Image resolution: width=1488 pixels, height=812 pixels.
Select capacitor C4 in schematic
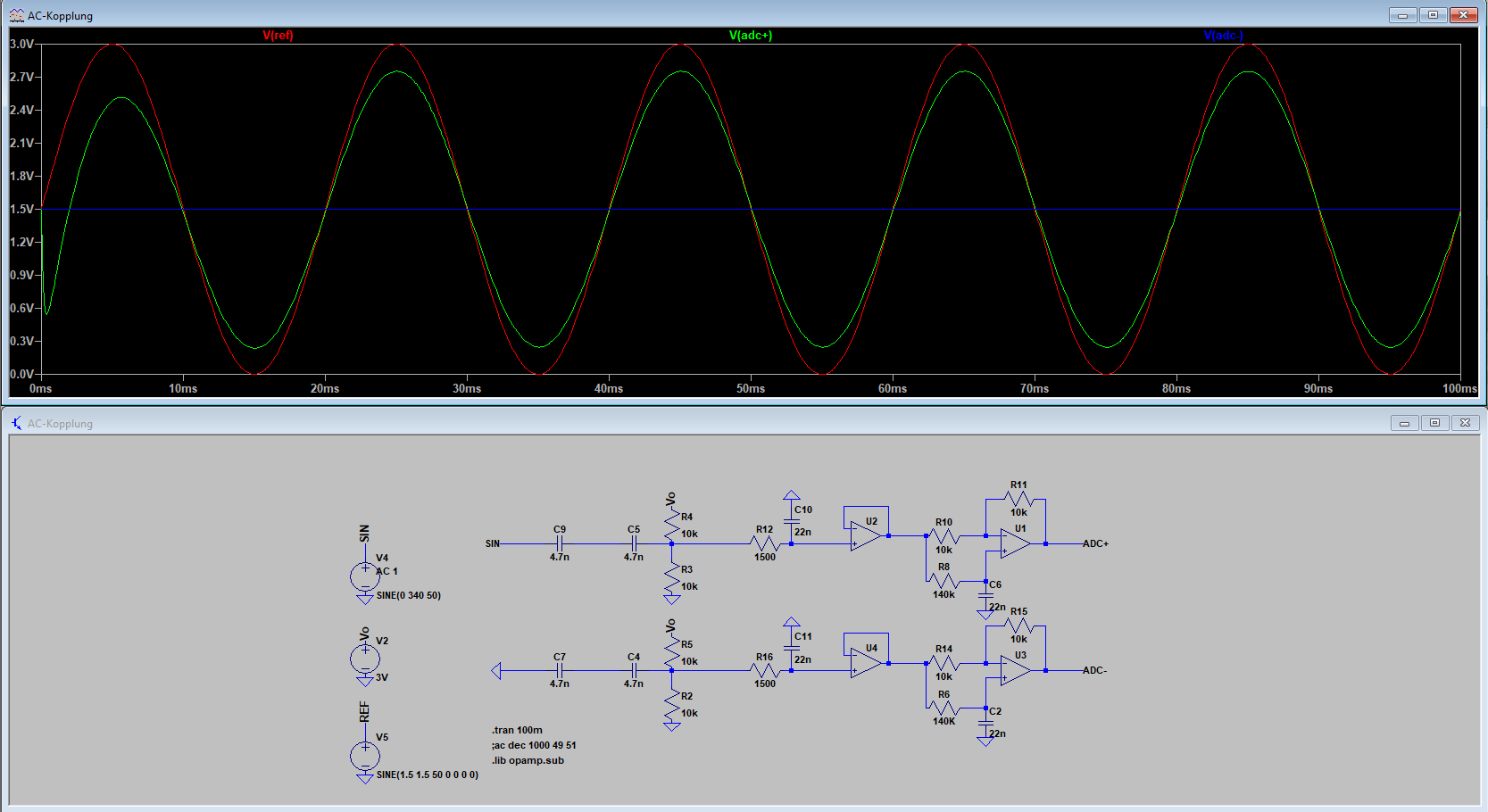[x=634, y=670]
